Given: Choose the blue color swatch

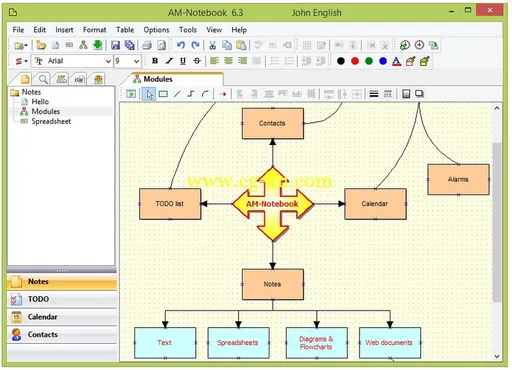Looking at the screenshot, I should pos(383,61).
